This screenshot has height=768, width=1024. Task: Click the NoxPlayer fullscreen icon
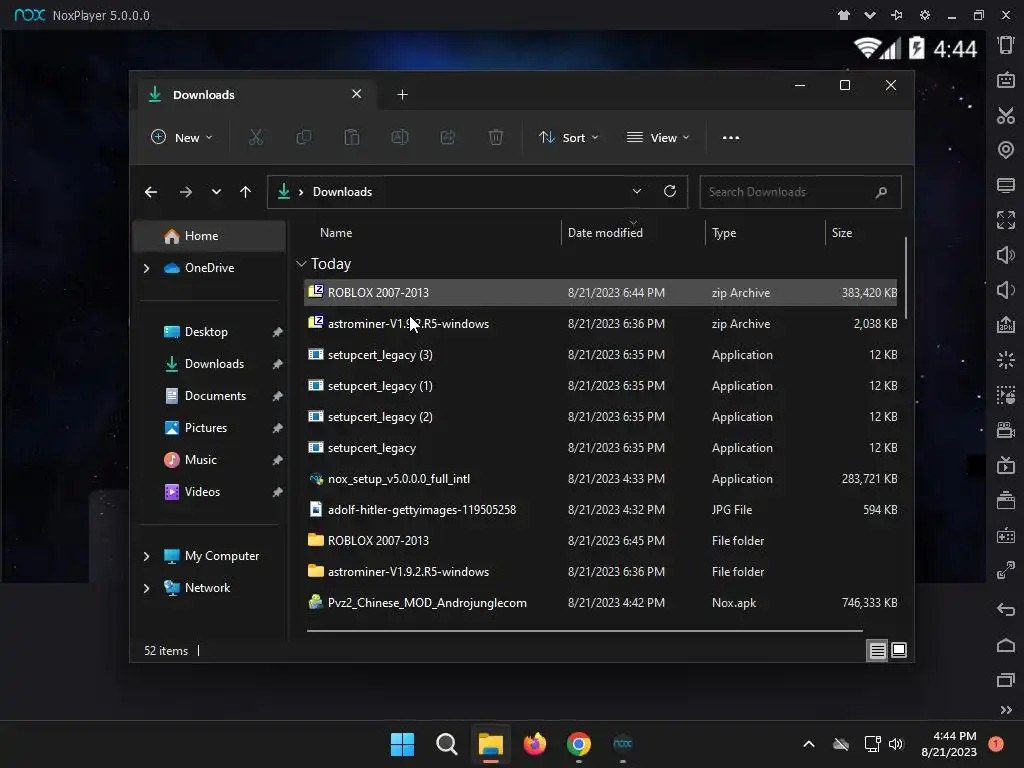(x=1006, y=220)
